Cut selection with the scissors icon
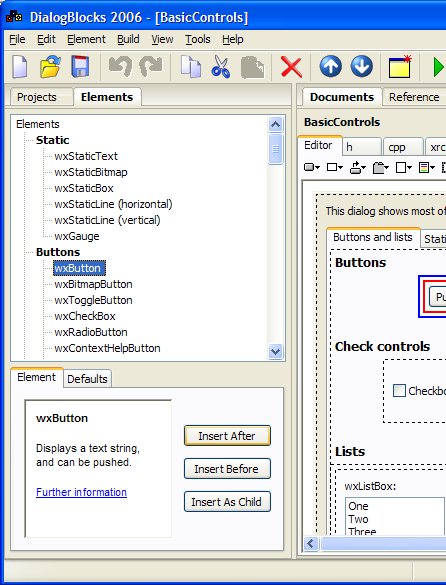 click(221, 66)
